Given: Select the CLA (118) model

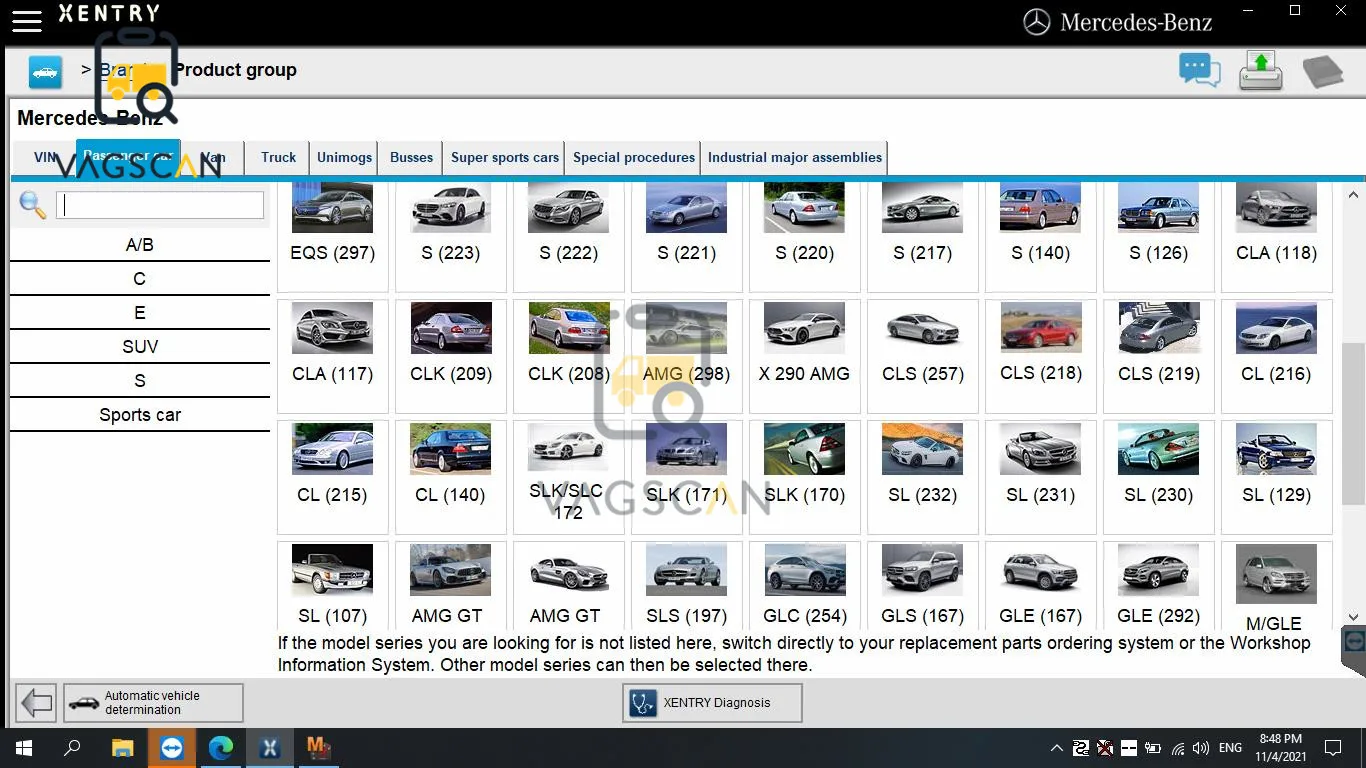Looking at the screenshot, I should tap(1277, 236).
